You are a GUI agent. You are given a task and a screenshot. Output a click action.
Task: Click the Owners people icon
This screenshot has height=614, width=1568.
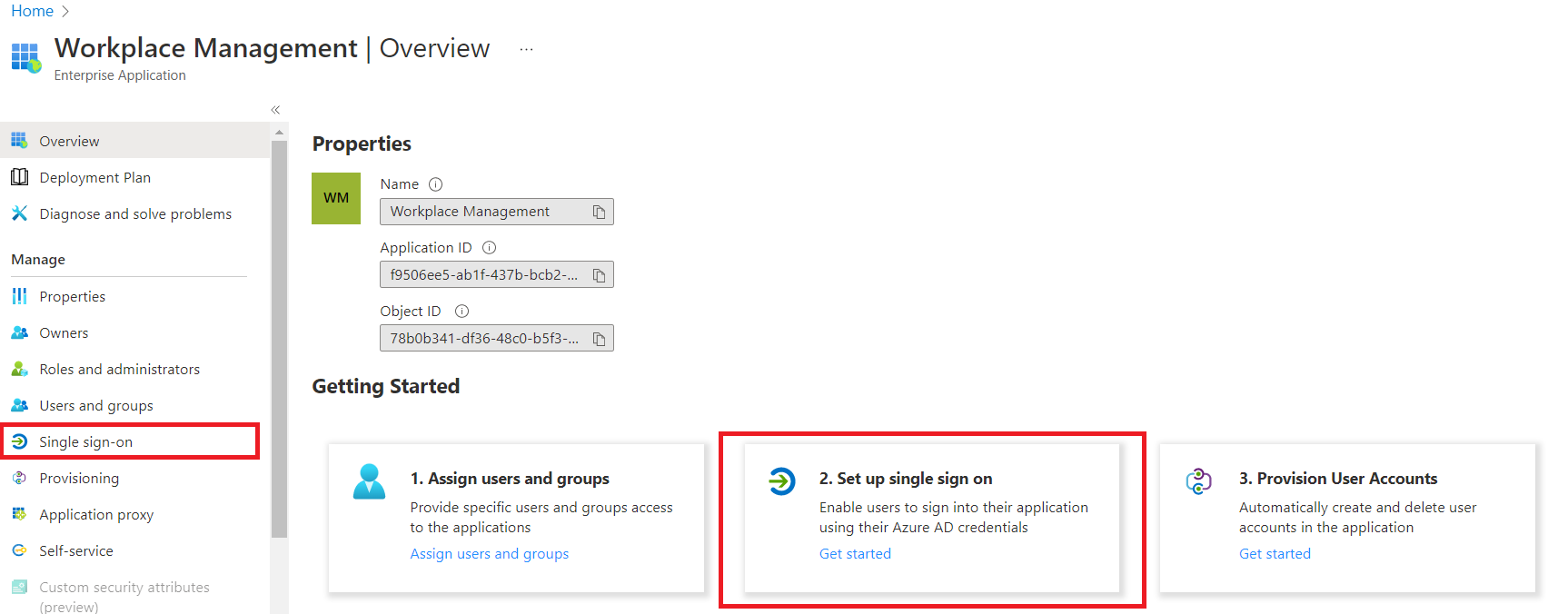pyautogui.click(x=19, y=332)
